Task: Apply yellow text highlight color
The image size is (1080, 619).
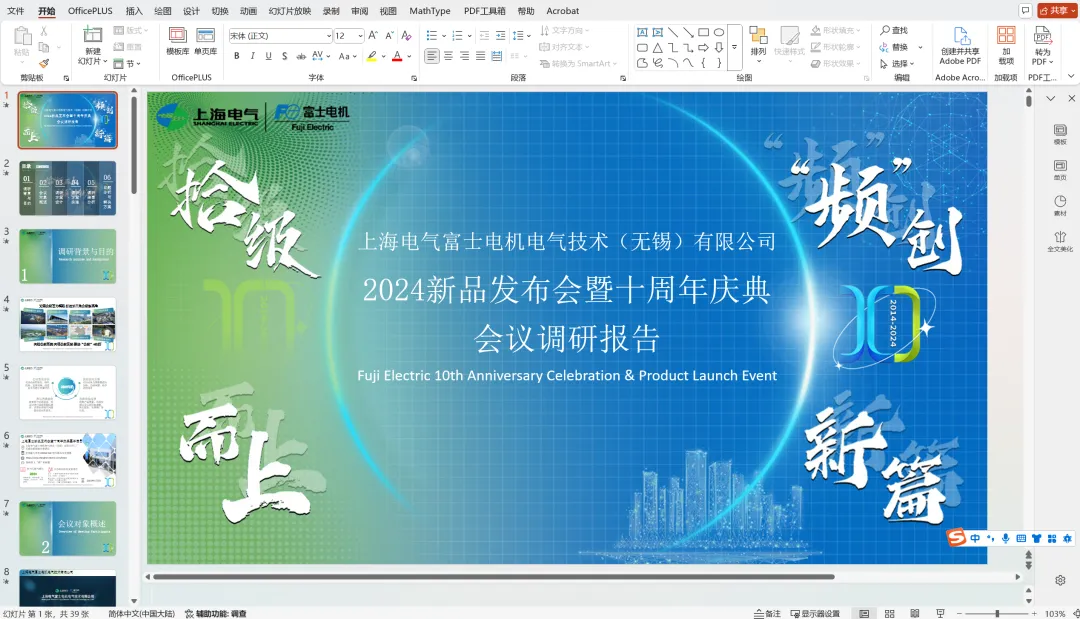Action: (x=371, y=56)
